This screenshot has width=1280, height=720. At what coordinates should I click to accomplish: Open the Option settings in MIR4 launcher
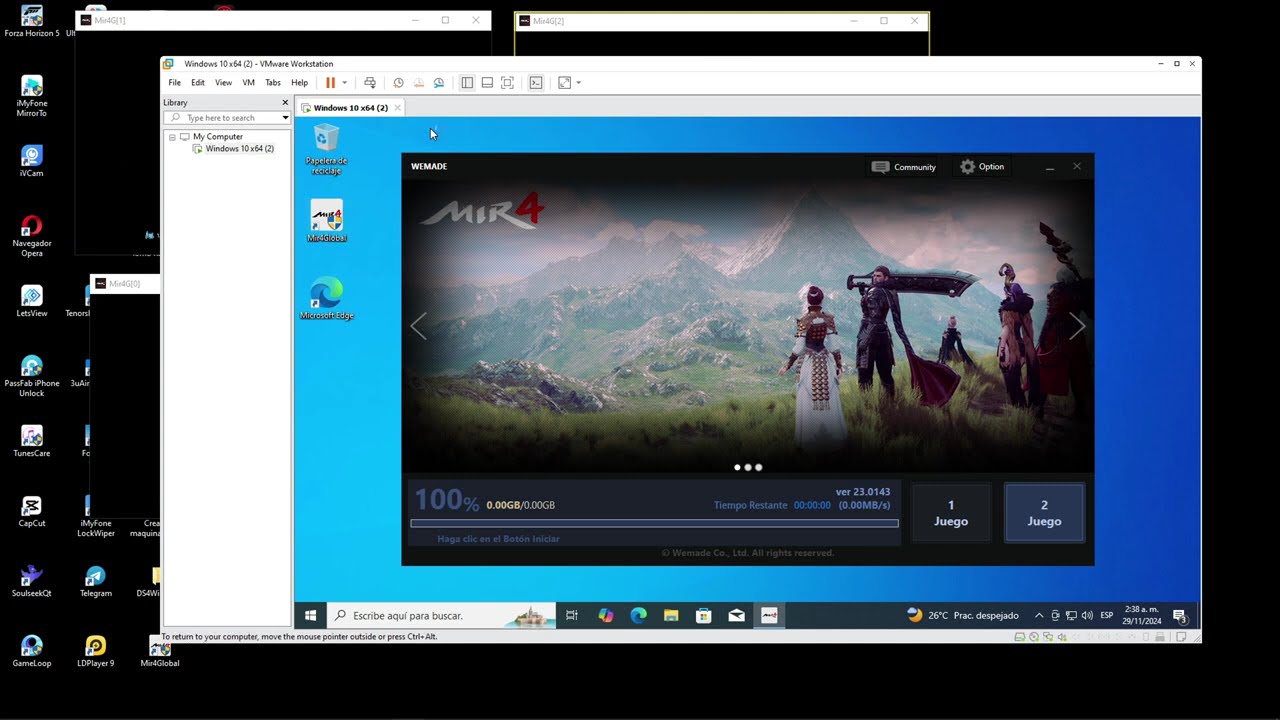(x=982, y=167)
